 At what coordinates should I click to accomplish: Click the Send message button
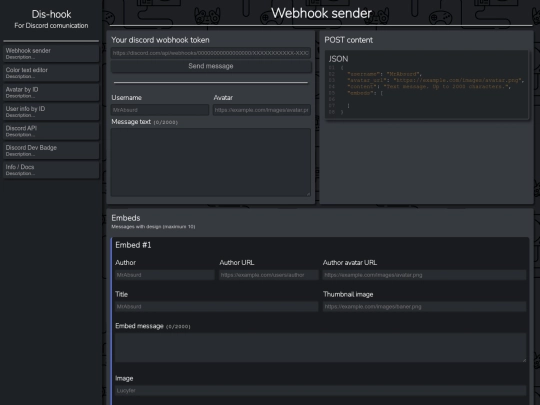pyautogui.click(x=211, y=66)
